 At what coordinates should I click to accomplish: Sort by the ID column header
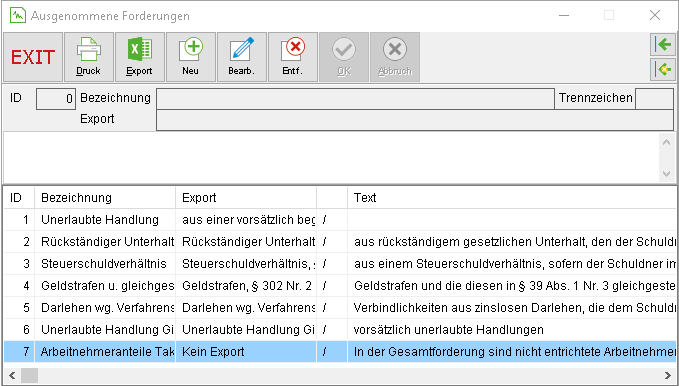click(19, 198)
